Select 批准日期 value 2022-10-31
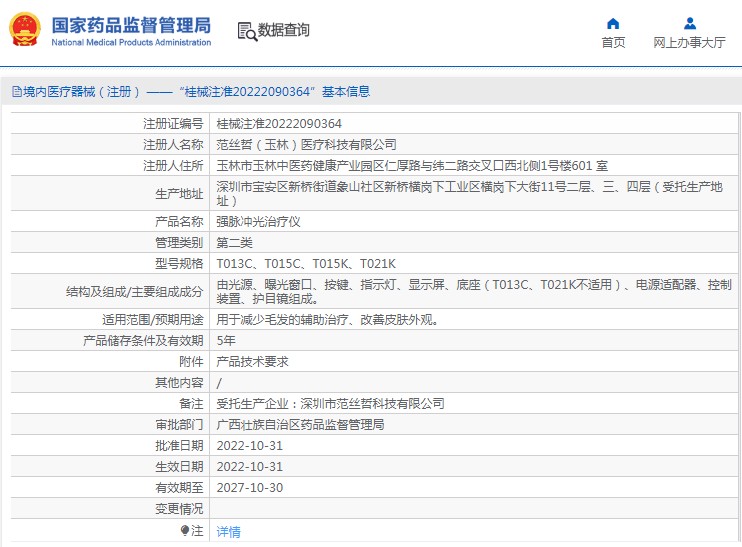This screenshot has width=742, height=547. click(x=249, y=446)
